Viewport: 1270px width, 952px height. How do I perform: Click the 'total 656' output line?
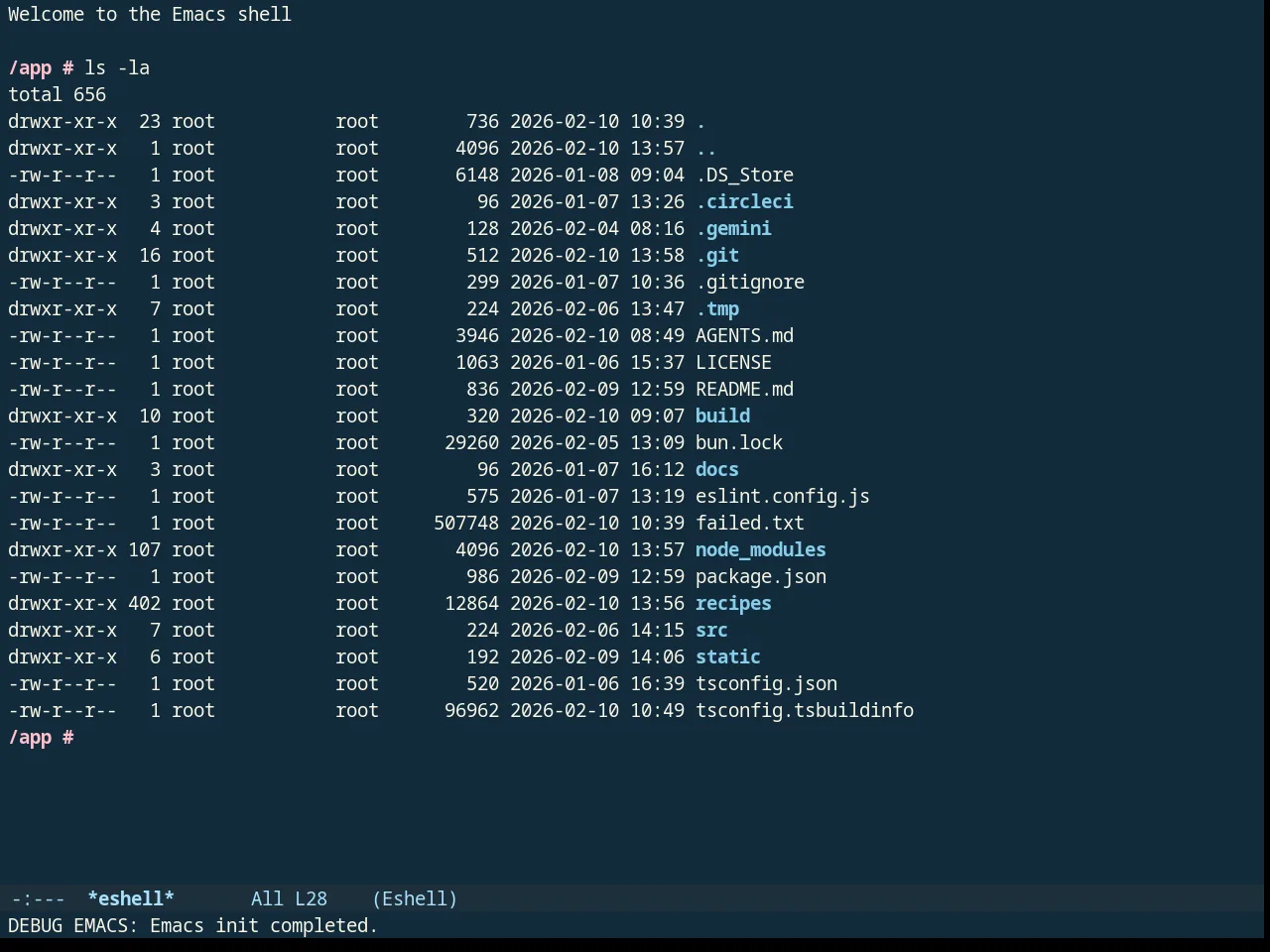[x=57, y=94]
